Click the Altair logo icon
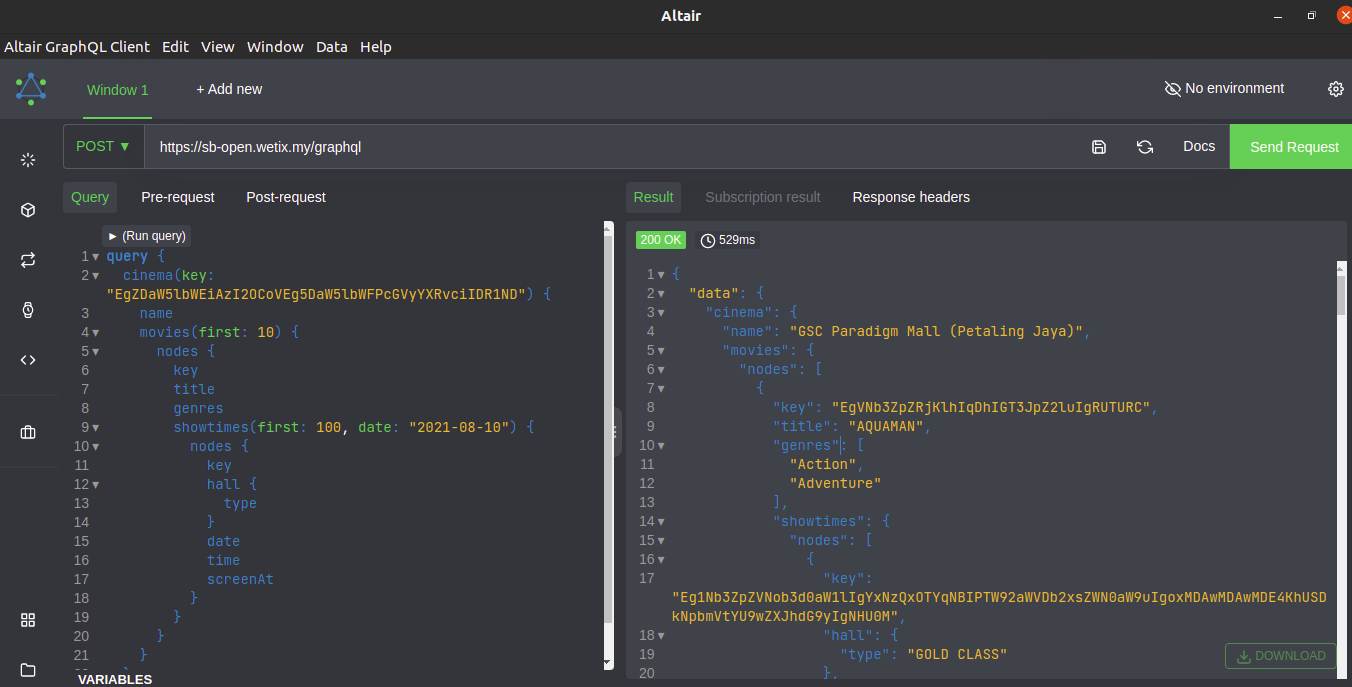Screen dimensions: 1352x687 pyautogui.click(x=30, y=89)
